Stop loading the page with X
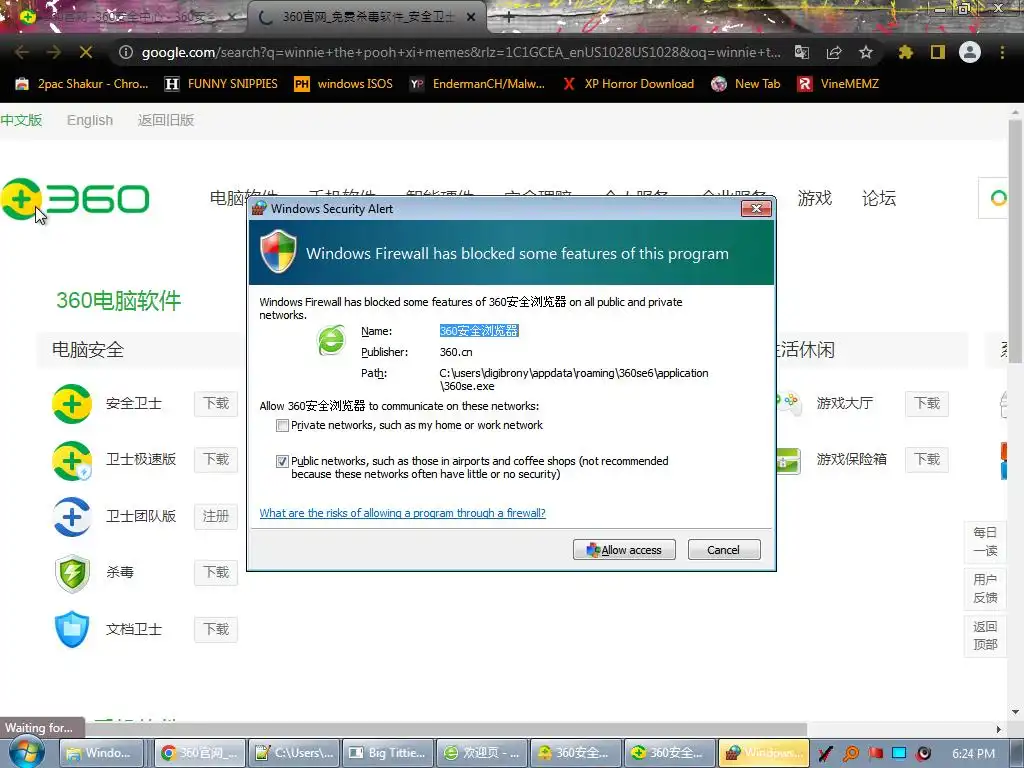The width and height of the screenshot is (1024, 768). 86,52
